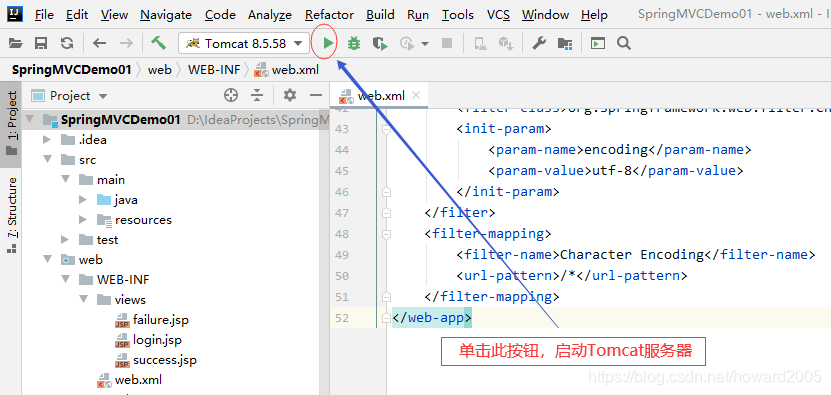
Task: Click WEB-INF in the breadcrumb bar
Action: 214,69
